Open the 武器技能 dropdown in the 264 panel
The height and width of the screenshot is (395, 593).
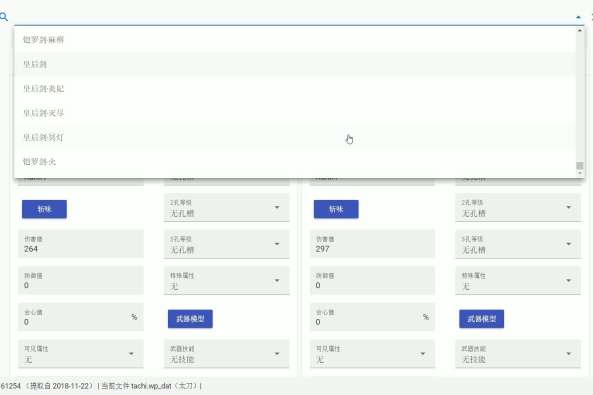(227, 354)
